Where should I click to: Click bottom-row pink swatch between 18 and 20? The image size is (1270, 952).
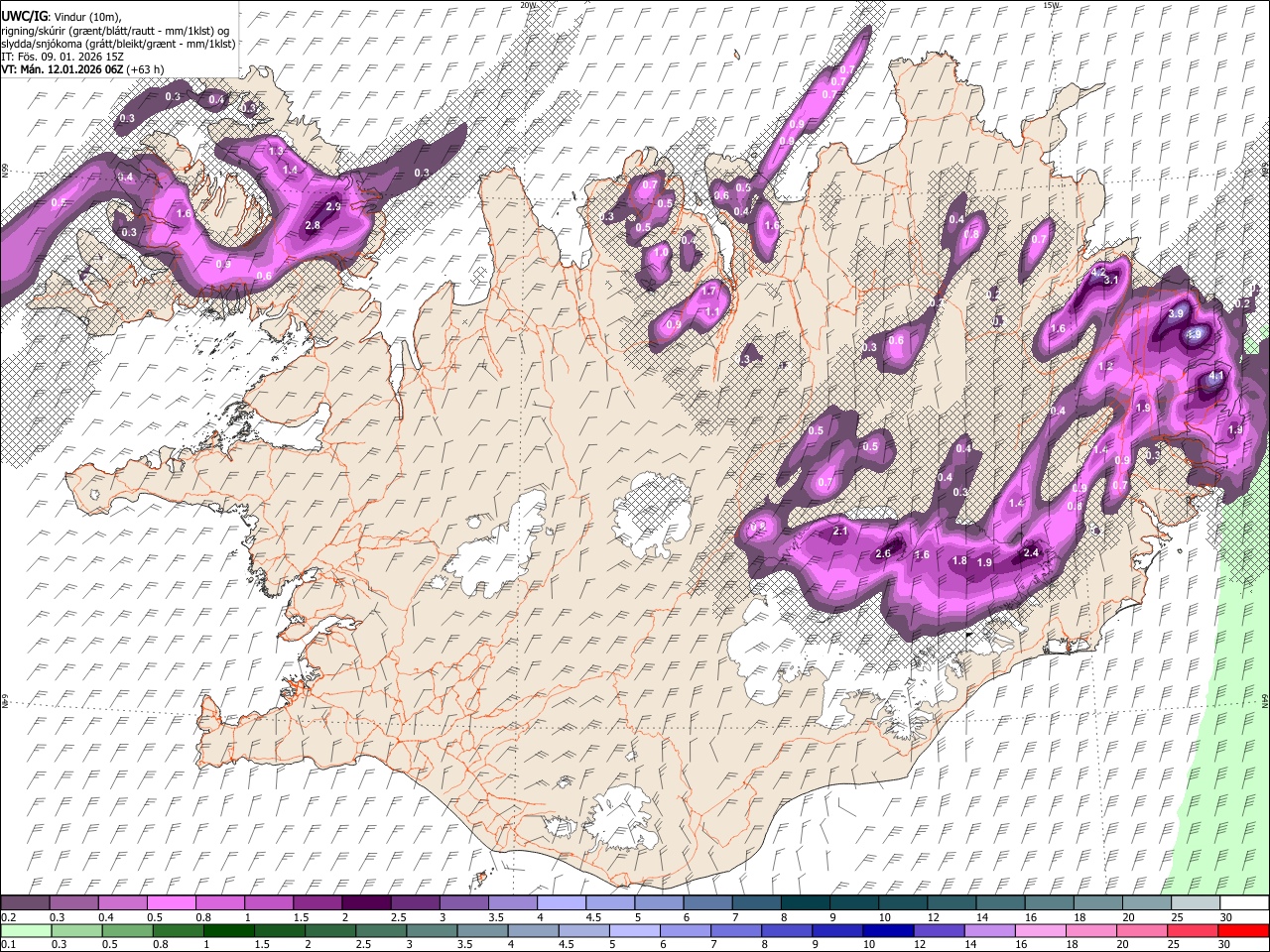click(x=1091, y=930)
